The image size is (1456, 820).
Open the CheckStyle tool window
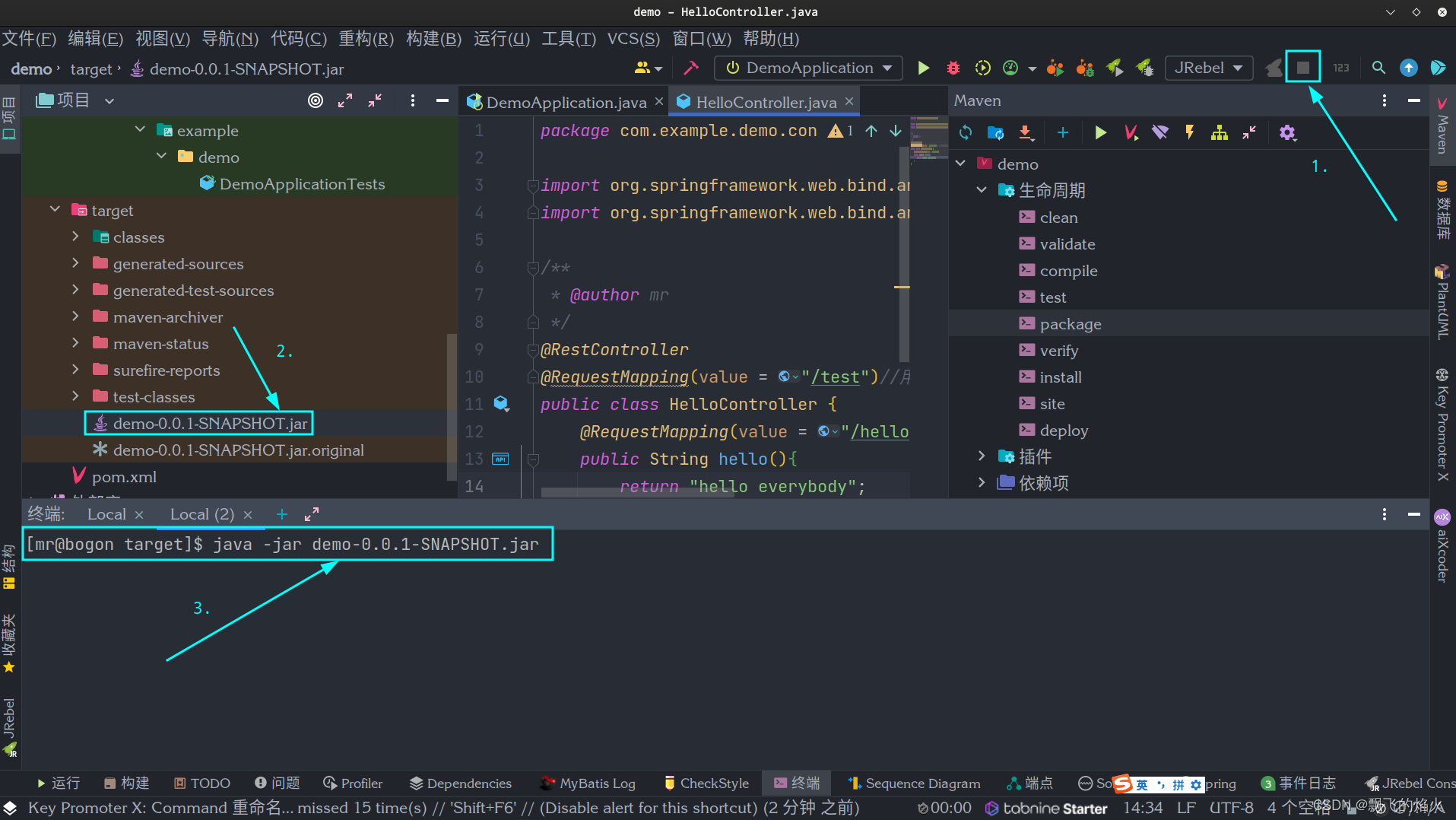[706, 783]
